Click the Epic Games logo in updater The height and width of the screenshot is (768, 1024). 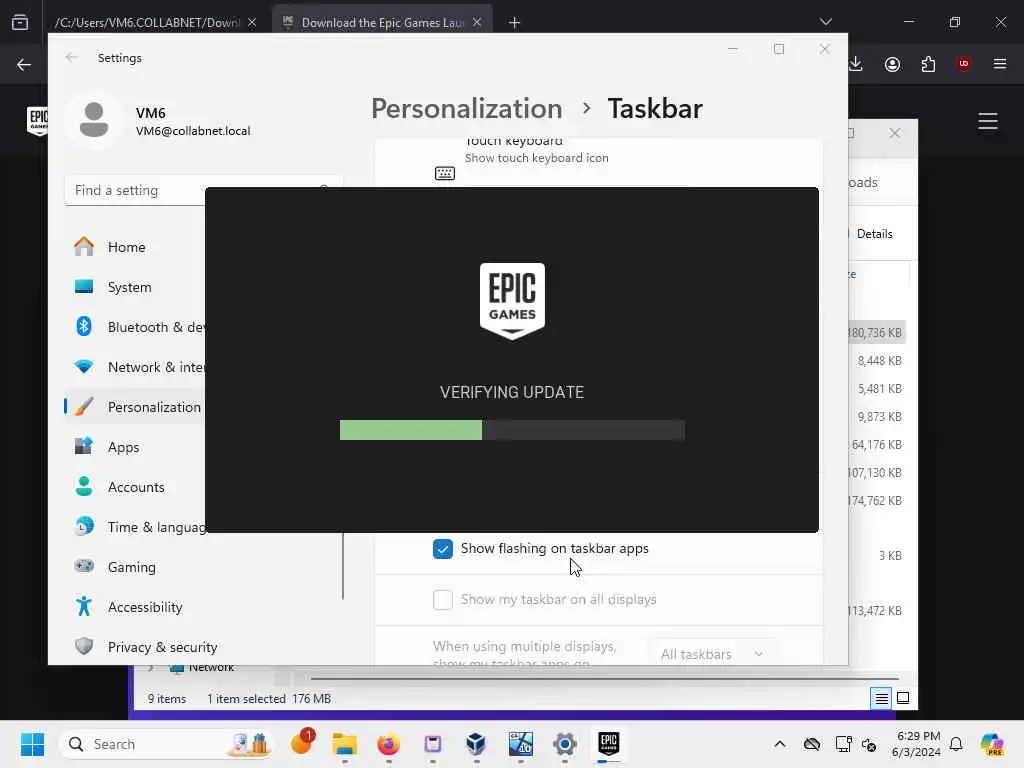pyautogui.click(x=512, y=301)
